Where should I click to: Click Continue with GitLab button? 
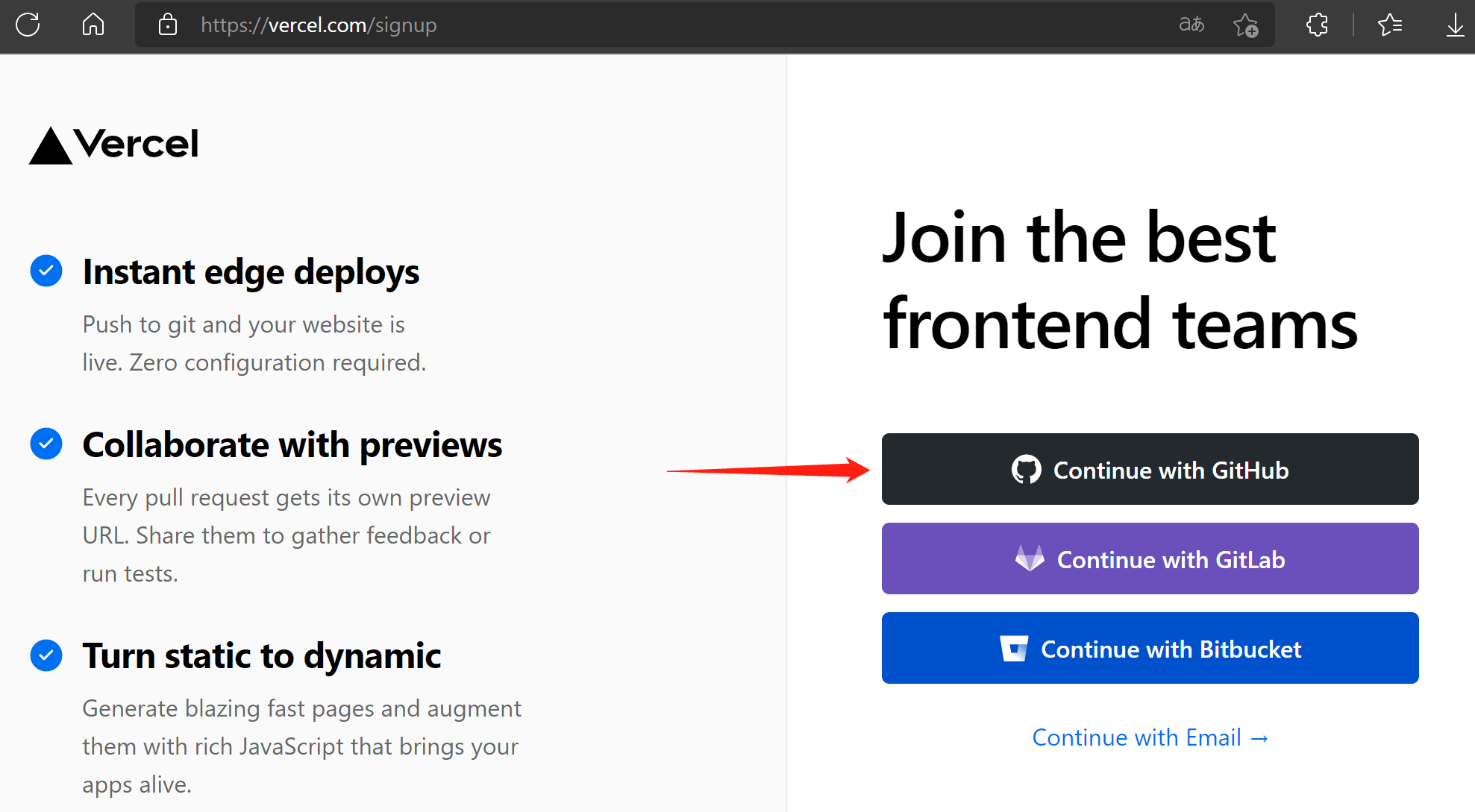pos(1150,558)
